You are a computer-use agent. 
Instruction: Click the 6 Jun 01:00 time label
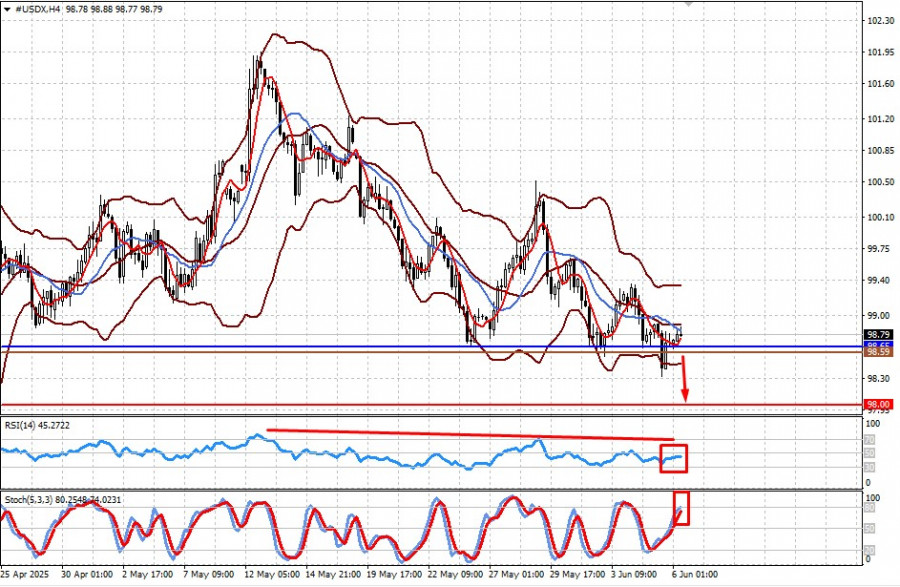(695, 574)
